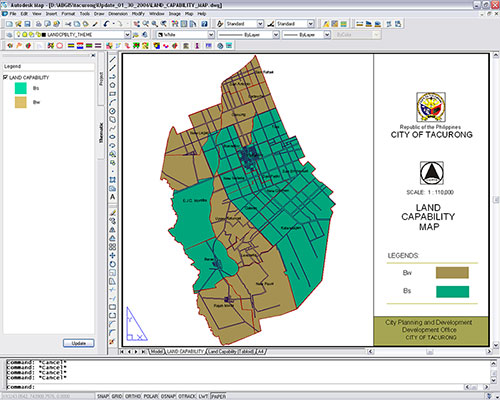Image resolution: width=500 pixels, height=400 pixels.
Task: Click the Undo arrow icon
Action: coord(106,24)
